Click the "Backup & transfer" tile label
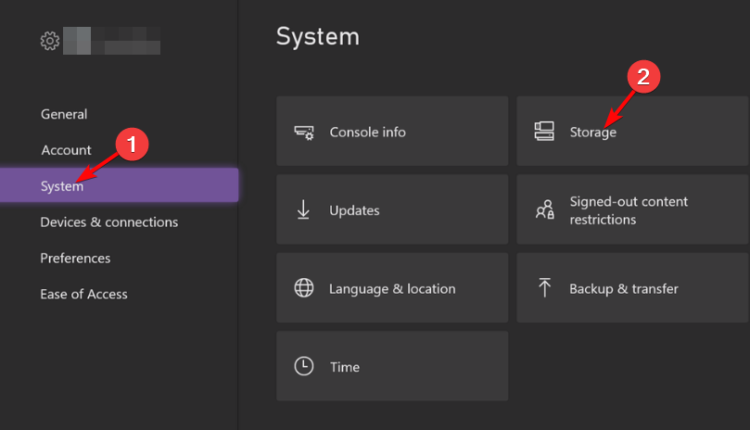The image size is (750, 430). coord(624,289)
